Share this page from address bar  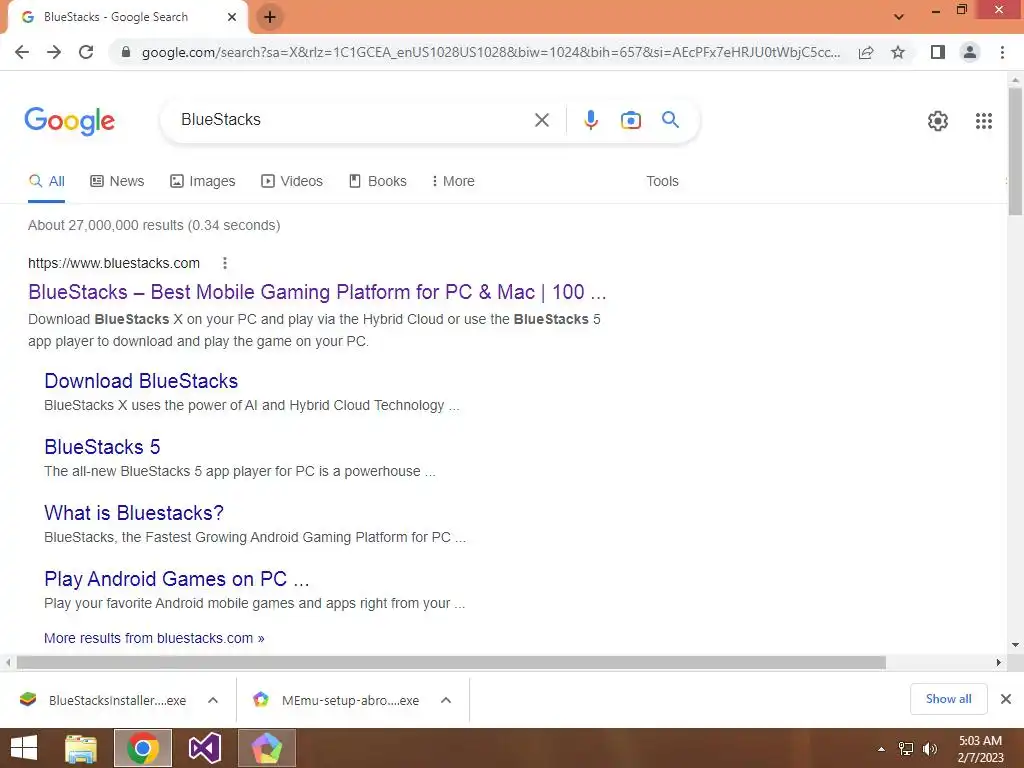coord(866,52)
